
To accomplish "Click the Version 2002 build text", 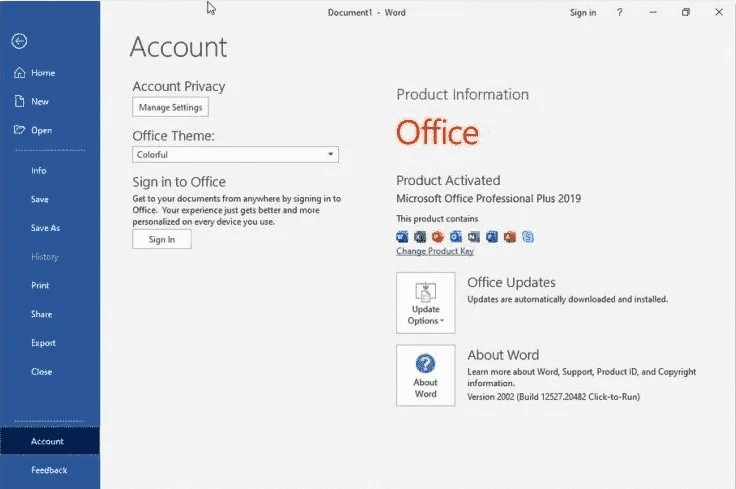I will coord(553,397).
